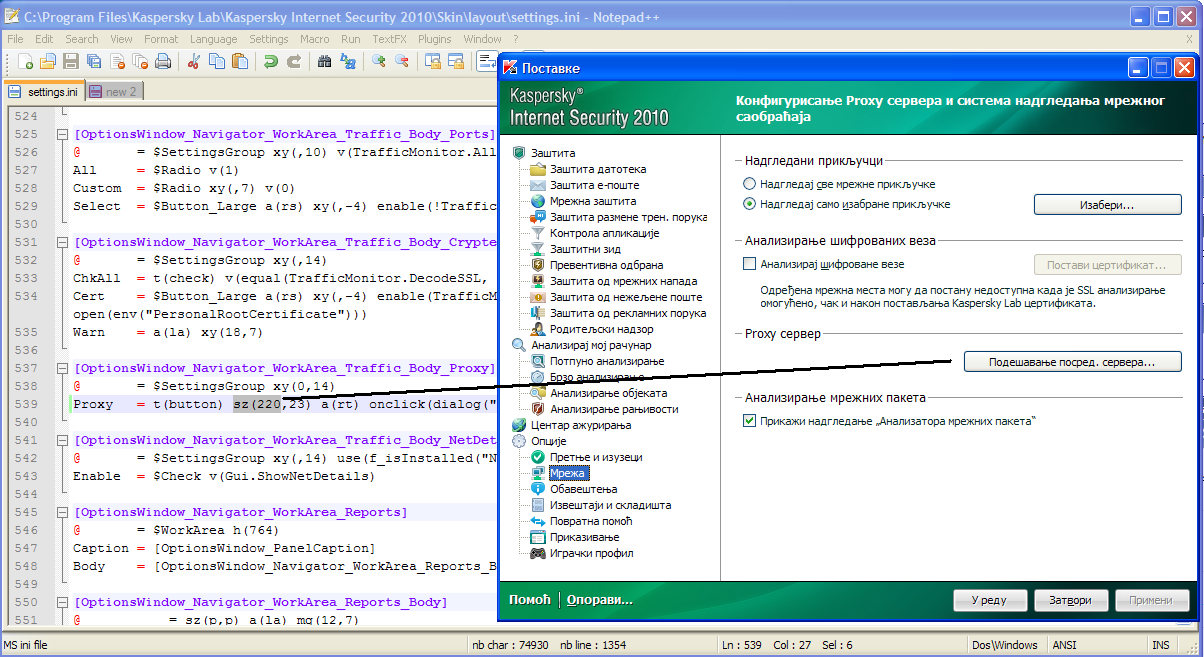Image resolution: width=1204 pixels, height=657 pixels.
Task: Enable 'Анализирај шифроване везе' checkbox
Action: point(750,265)
